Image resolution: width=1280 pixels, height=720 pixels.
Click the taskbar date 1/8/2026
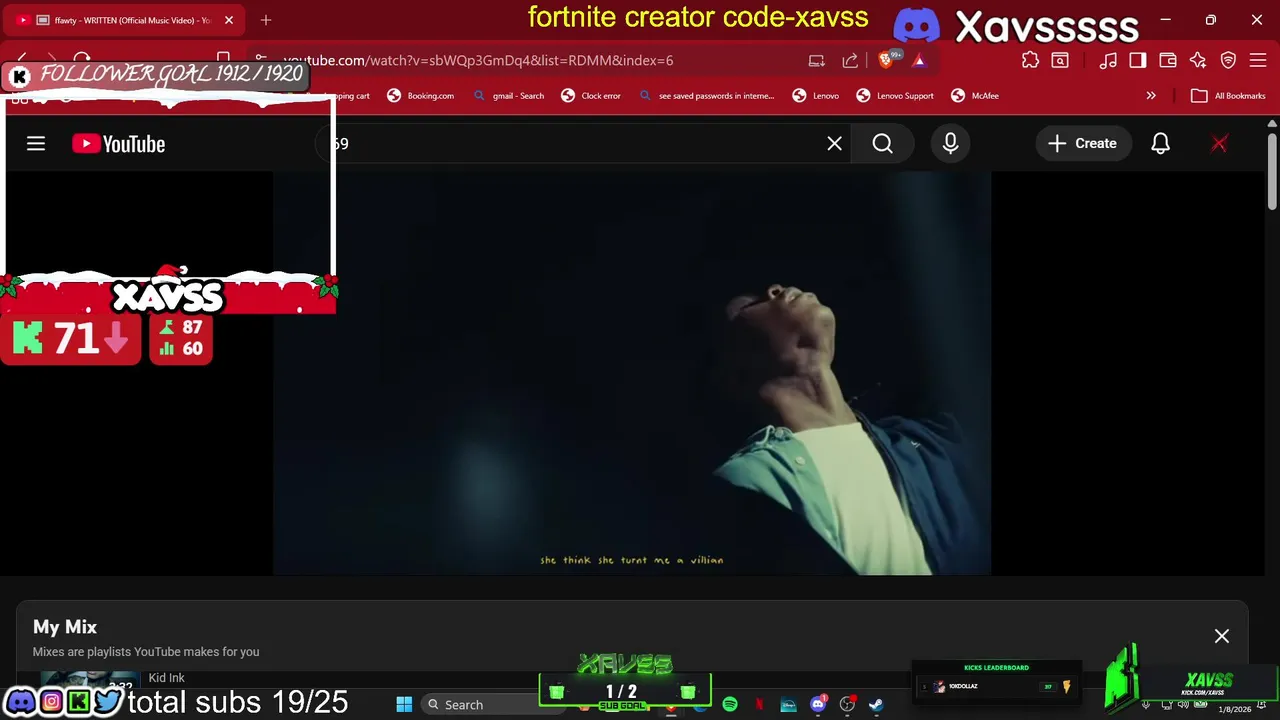point(1234,709)
